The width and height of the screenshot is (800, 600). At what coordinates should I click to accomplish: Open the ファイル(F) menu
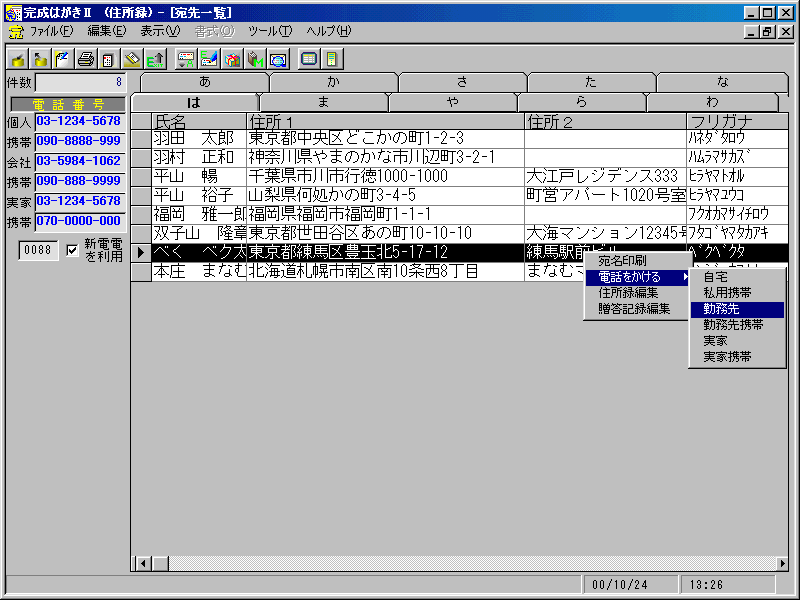pos(51,31)
